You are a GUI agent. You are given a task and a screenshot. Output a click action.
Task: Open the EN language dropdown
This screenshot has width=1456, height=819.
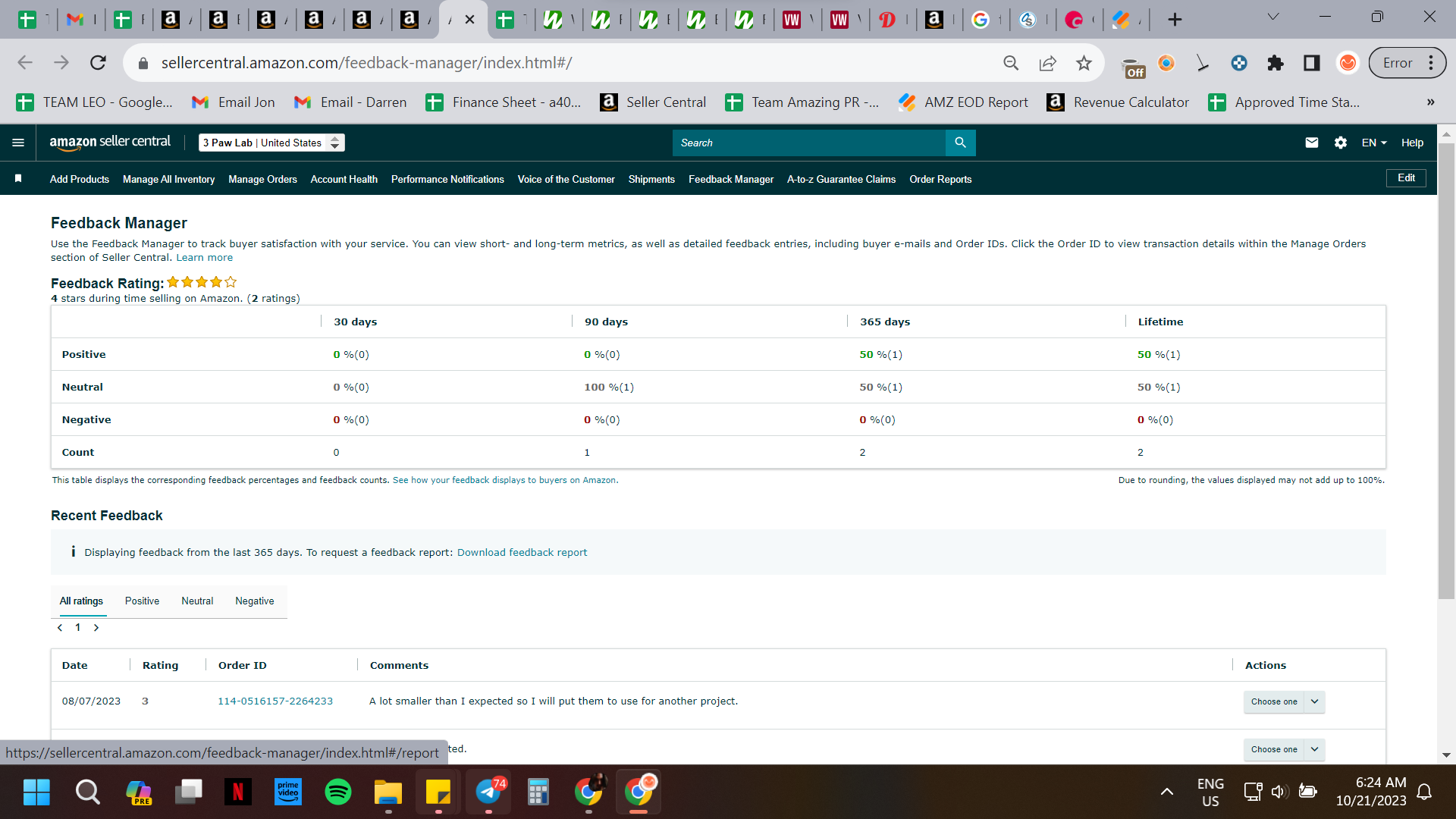tap(1374, 143)
